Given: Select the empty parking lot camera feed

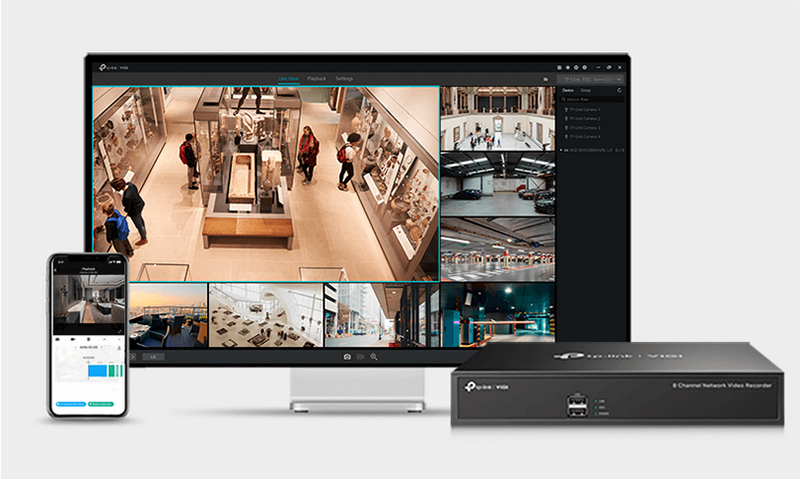Looking at the screenshot, I should point(498,249).
